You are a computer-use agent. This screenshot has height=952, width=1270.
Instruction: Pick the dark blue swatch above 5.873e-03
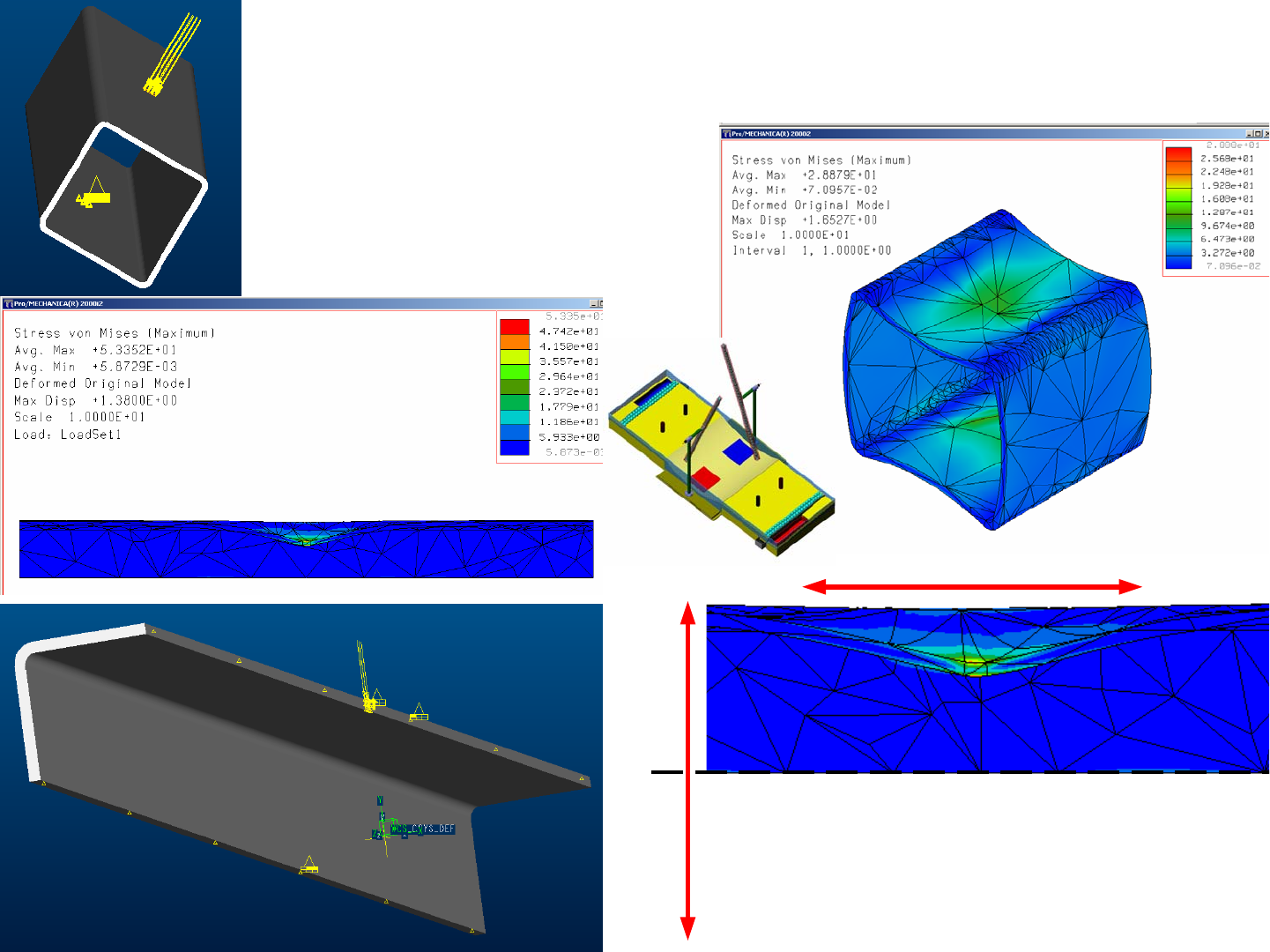515,448
